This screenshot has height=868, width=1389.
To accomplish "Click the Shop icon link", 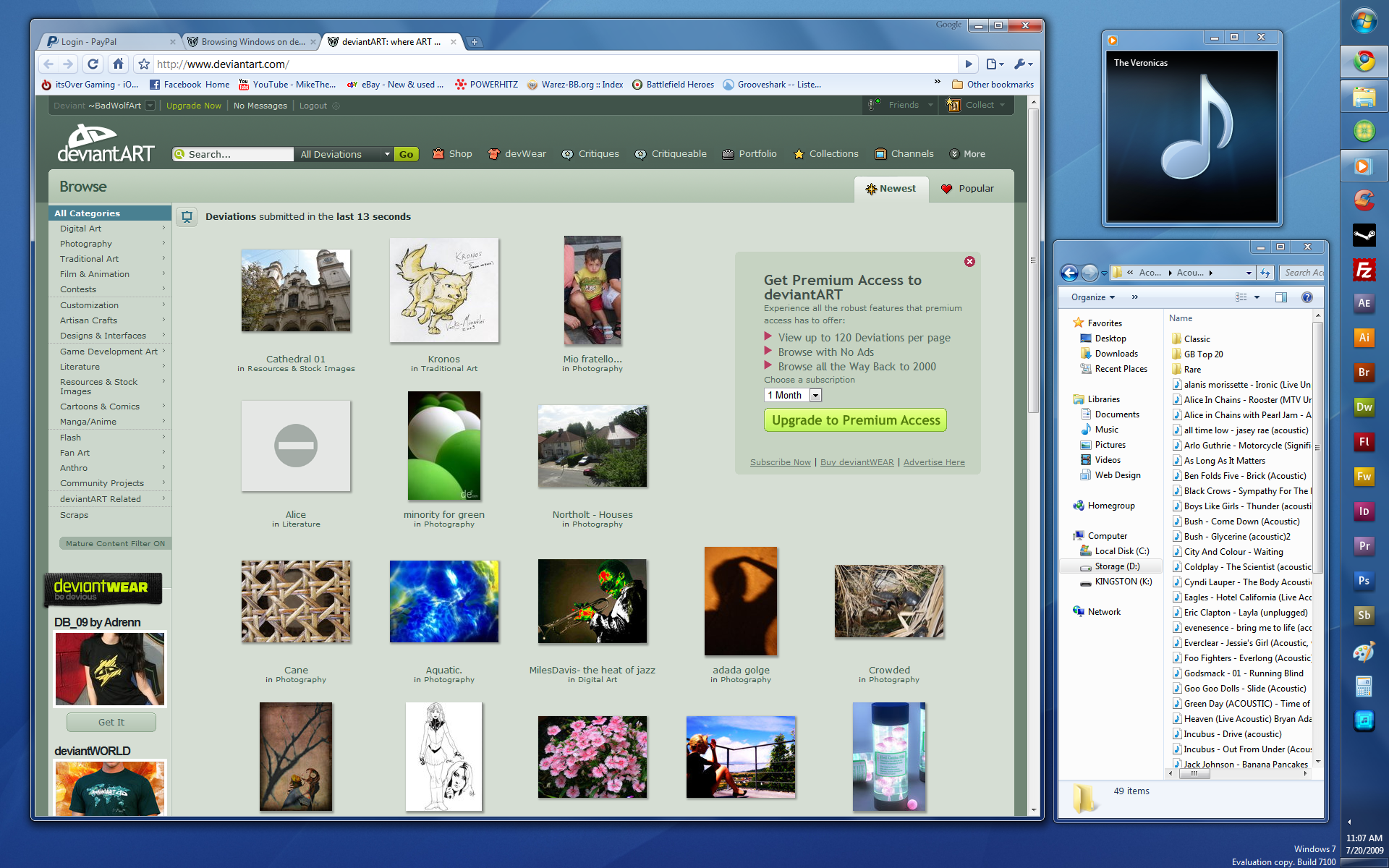I will pyautogui.click(x=452, y=154).
